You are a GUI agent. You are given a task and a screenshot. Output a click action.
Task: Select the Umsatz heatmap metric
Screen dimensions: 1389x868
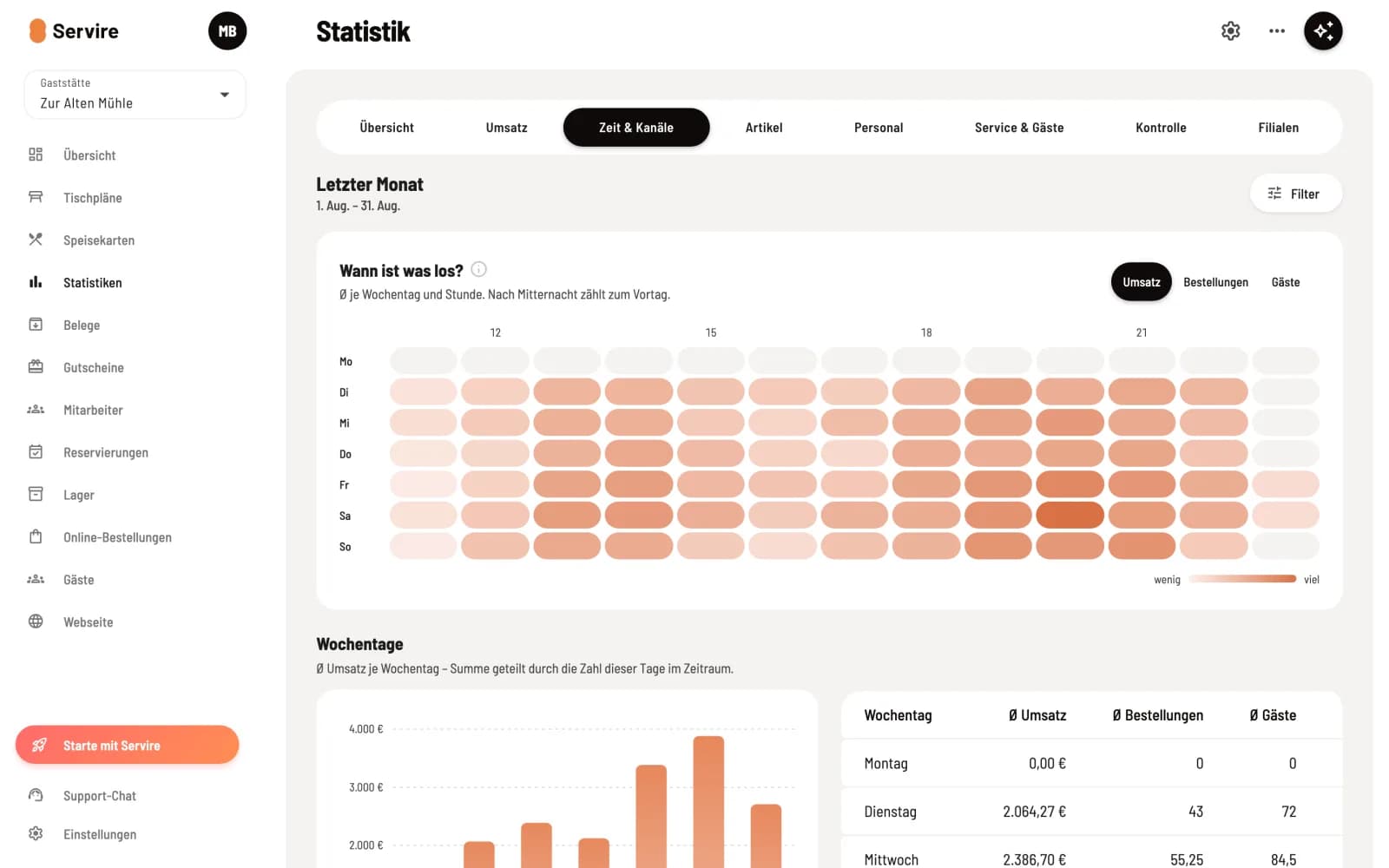pyautogui.click(x=1141, y=282)
